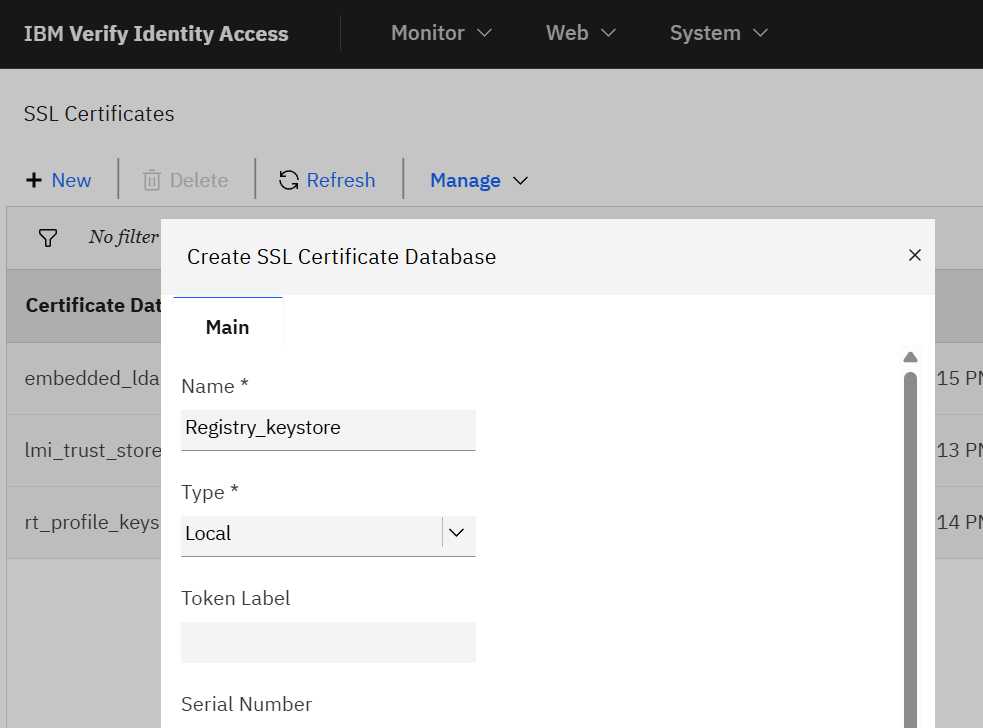Click the Token Label input field
This screenshot has width=983, height=728.
pos(328,642)
